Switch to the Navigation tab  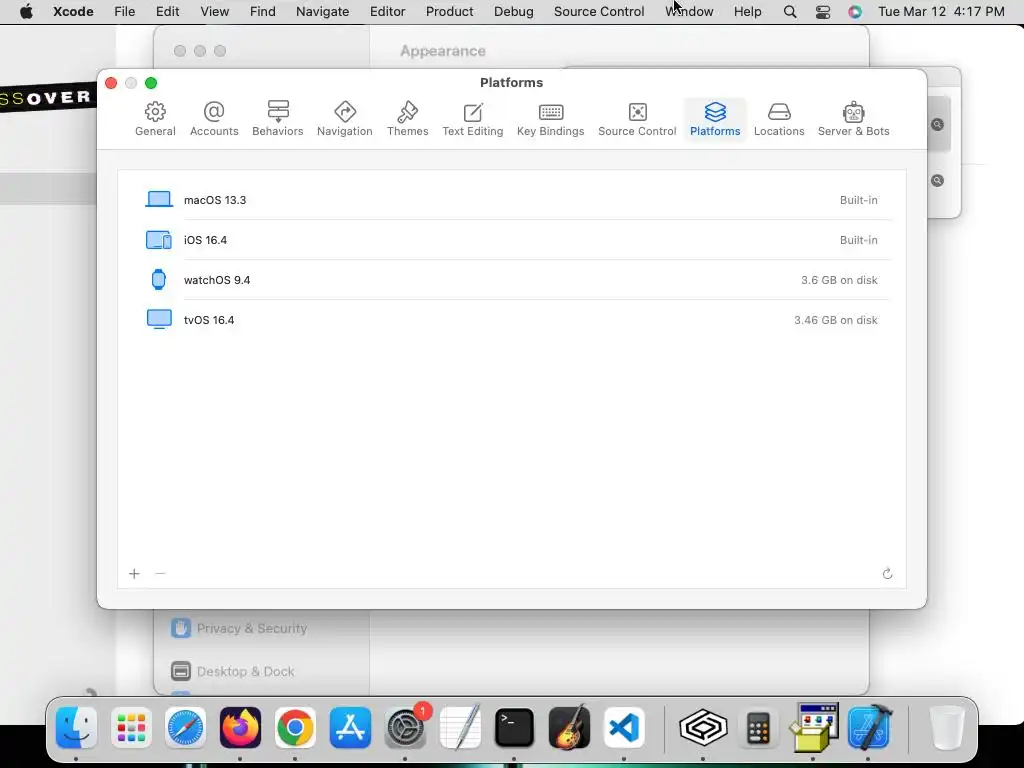point(345,119)
